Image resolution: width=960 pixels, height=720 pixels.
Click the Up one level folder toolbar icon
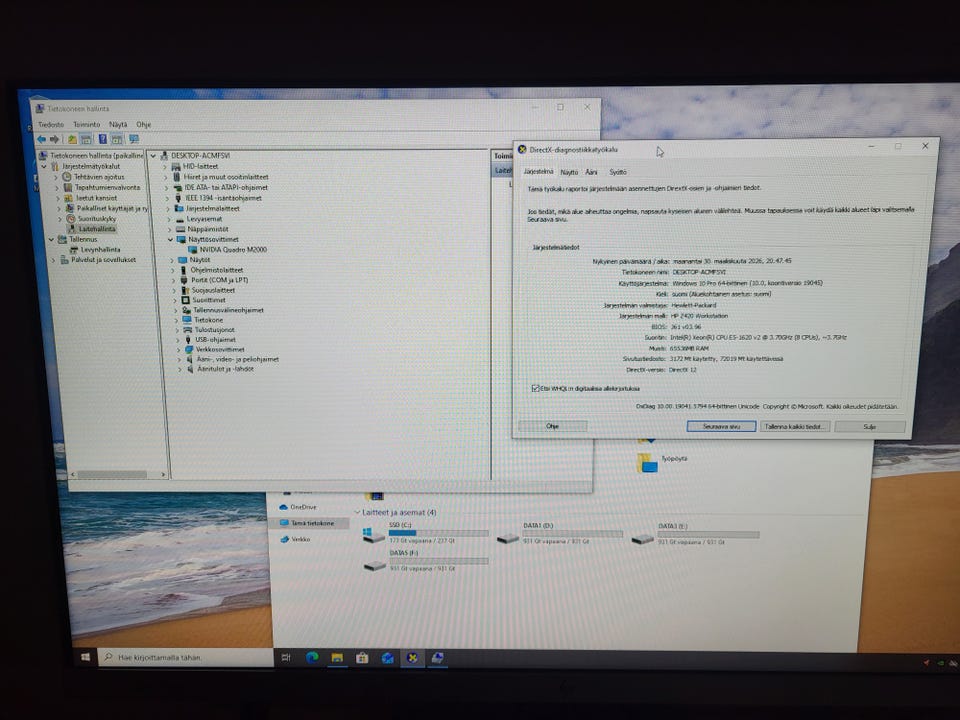point(72,139)
